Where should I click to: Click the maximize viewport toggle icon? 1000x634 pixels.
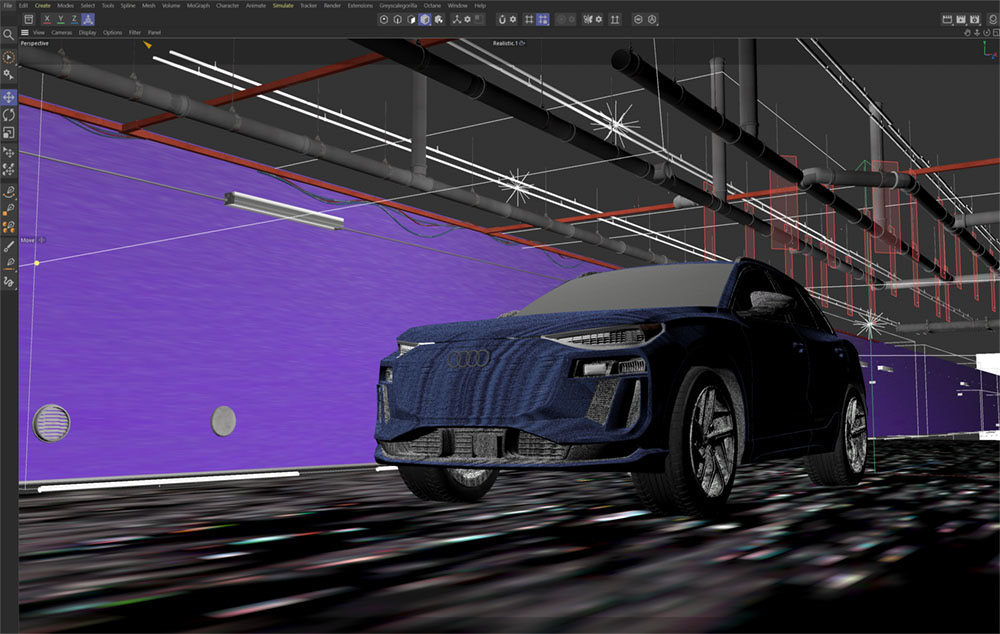pyautogui.click(x=996, y=33)
